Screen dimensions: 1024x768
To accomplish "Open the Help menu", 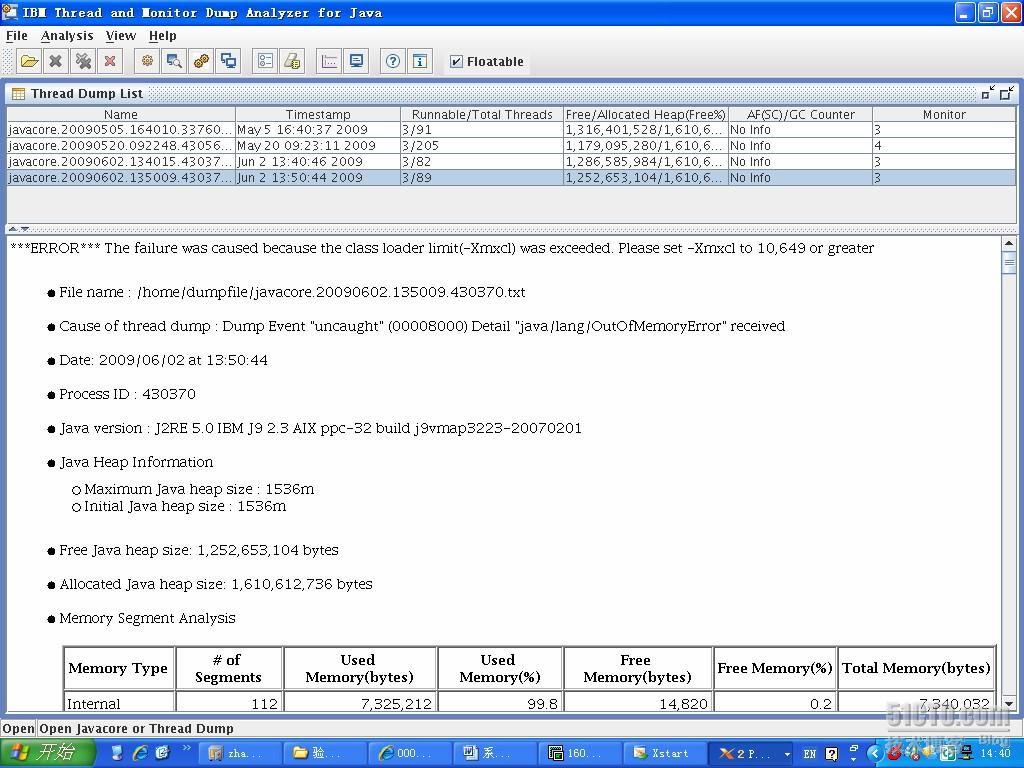I will (163, 36).
